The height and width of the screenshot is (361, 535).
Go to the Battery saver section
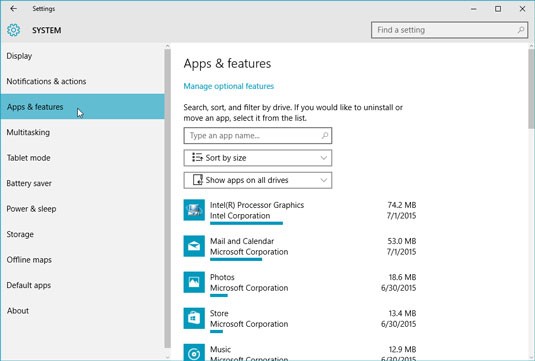[29, 183]
